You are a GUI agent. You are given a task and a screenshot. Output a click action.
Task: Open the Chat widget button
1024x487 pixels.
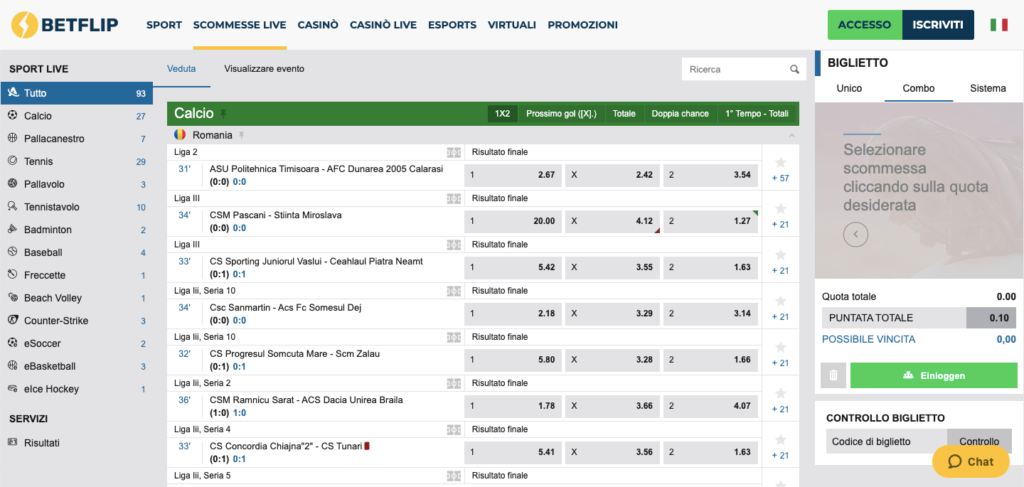click(971, 462)
